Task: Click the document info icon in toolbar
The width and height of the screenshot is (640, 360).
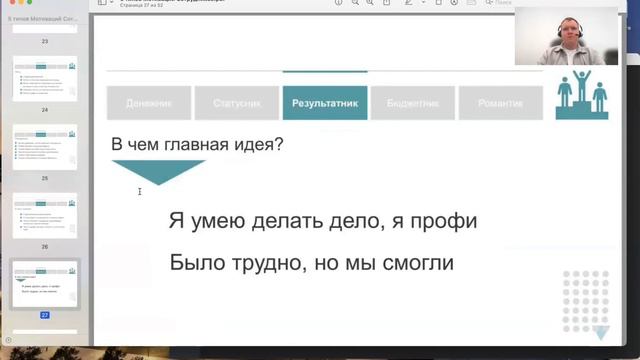Action: point(338,2)
